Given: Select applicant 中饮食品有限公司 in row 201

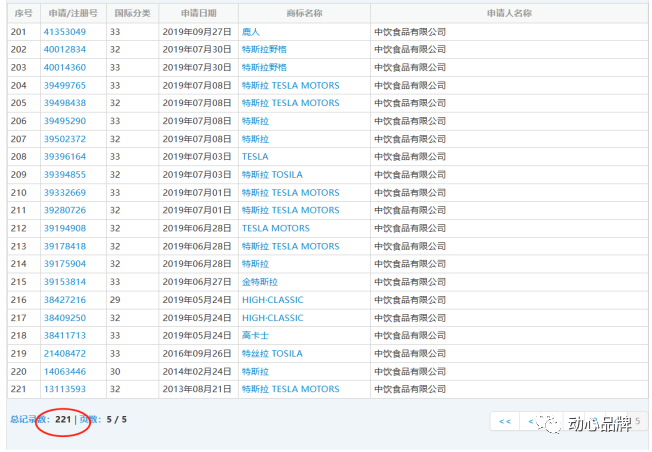Looking at the screenshot, I should tap(410, 32).
